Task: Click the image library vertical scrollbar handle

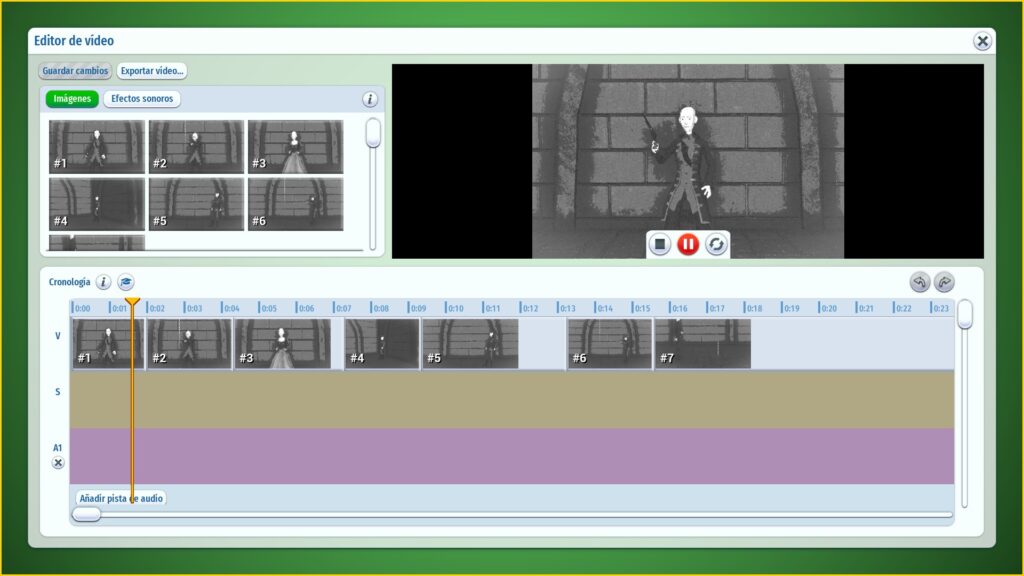Action: [373, 133]
